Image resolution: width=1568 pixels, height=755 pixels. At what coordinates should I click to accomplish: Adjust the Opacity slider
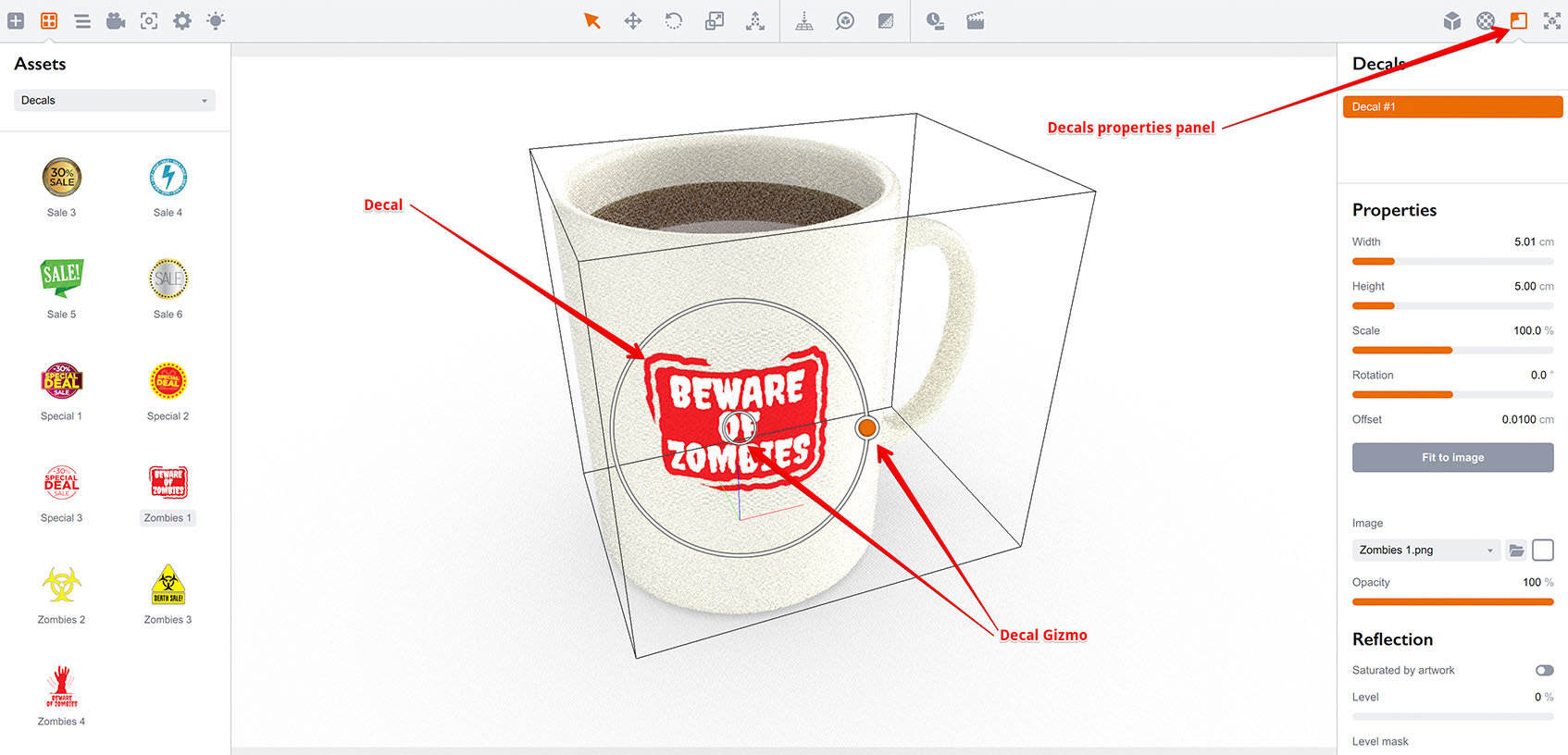click(x=1453, y=602)
